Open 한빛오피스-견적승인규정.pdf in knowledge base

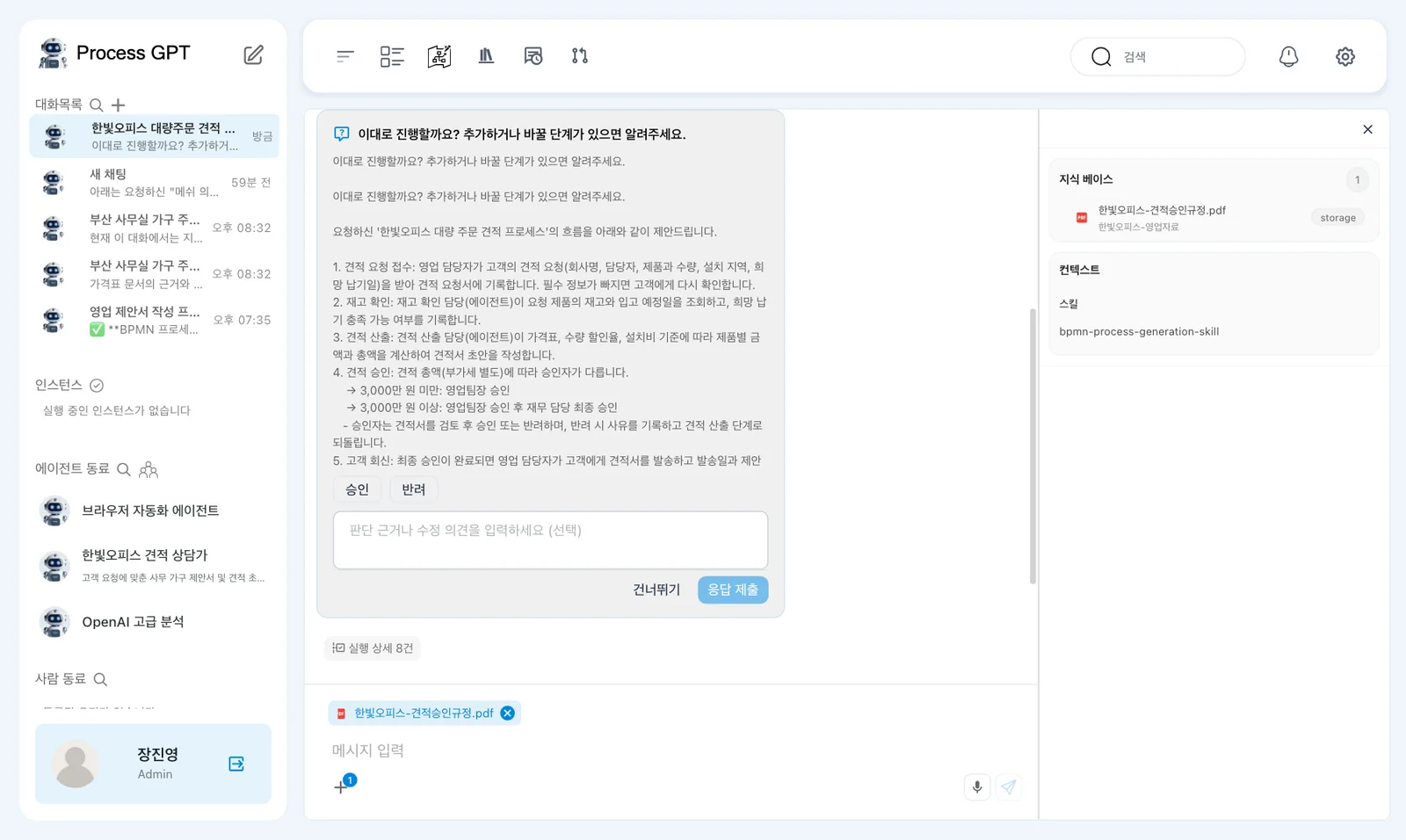point(1162,211)
